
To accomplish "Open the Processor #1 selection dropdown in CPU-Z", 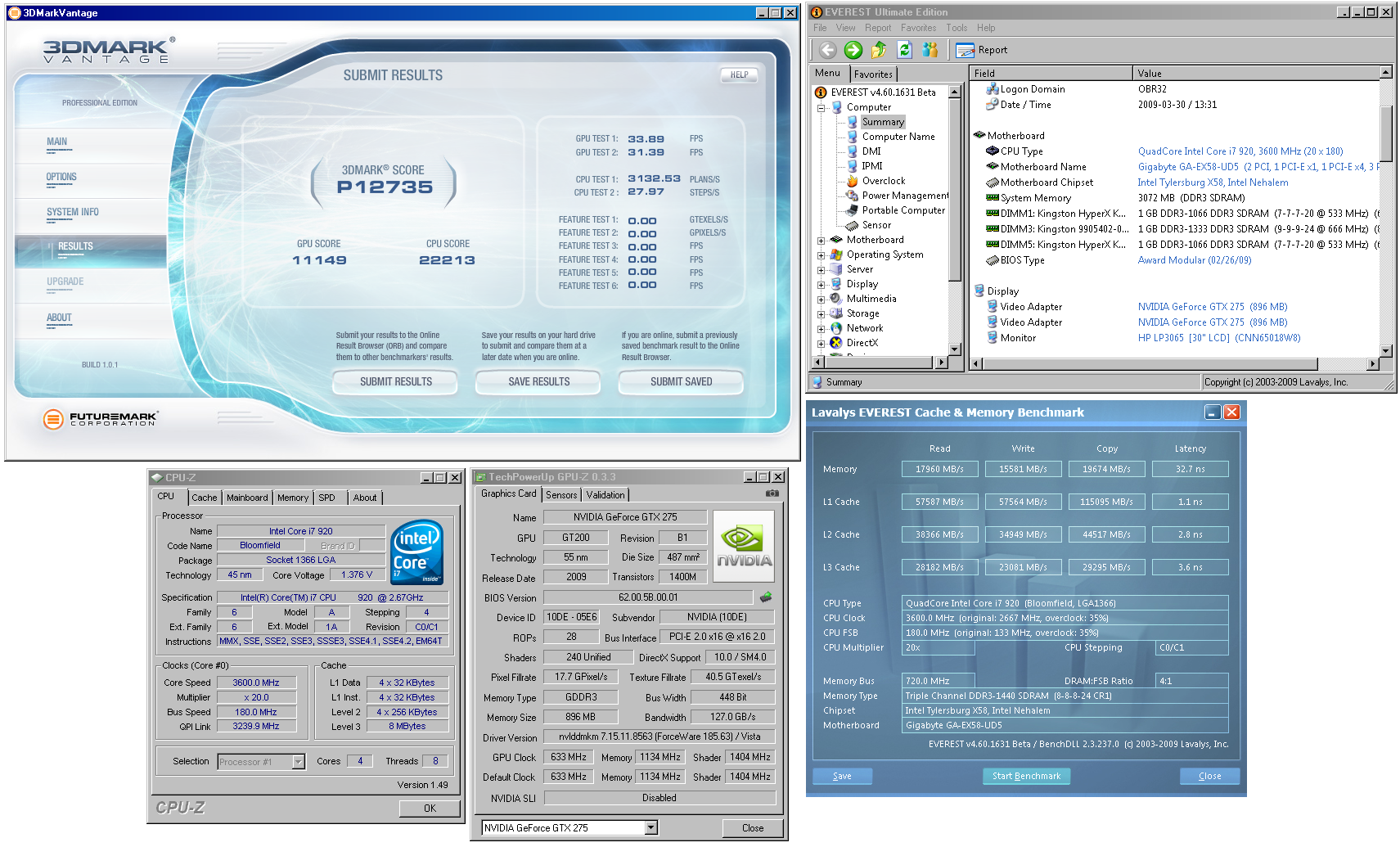I will click(x=299, y=761).
